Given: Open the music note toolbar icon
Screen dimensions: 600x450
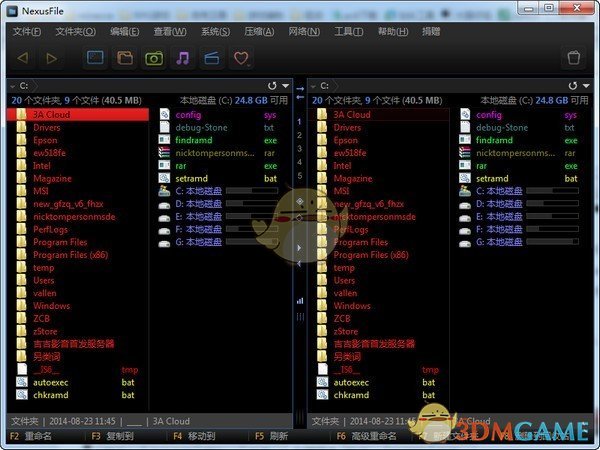Looking at the screenshot, I should pyautogui.click(x=183, y=58).
